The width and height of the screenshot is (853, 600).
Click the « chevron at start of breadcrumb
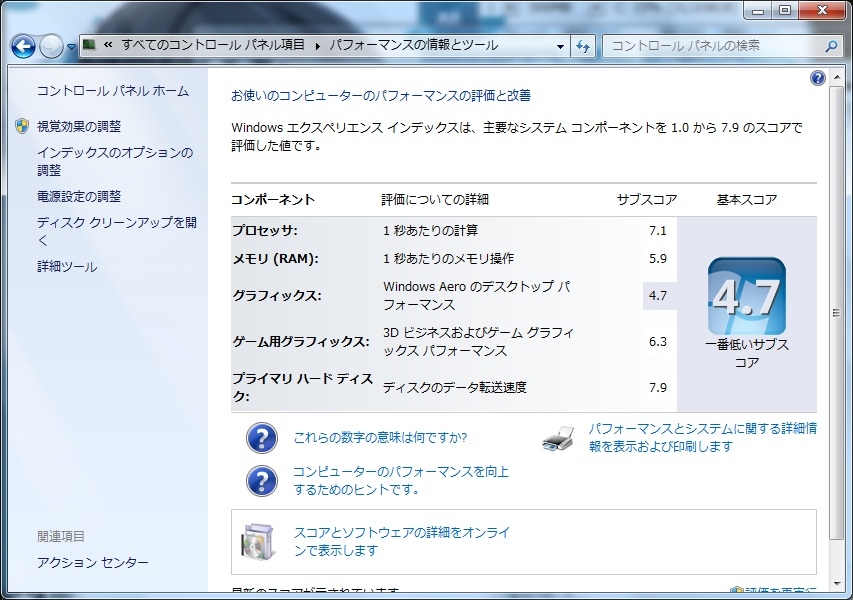tap(107, 46)
